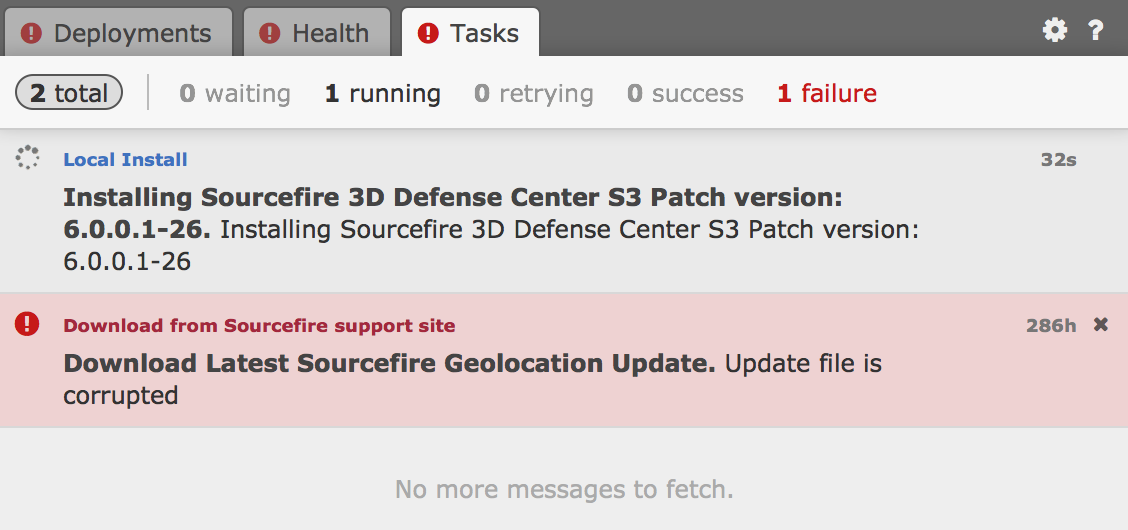1128x530 pixels.
Task: Filter by 1 failure task
Action: [827, 93]
